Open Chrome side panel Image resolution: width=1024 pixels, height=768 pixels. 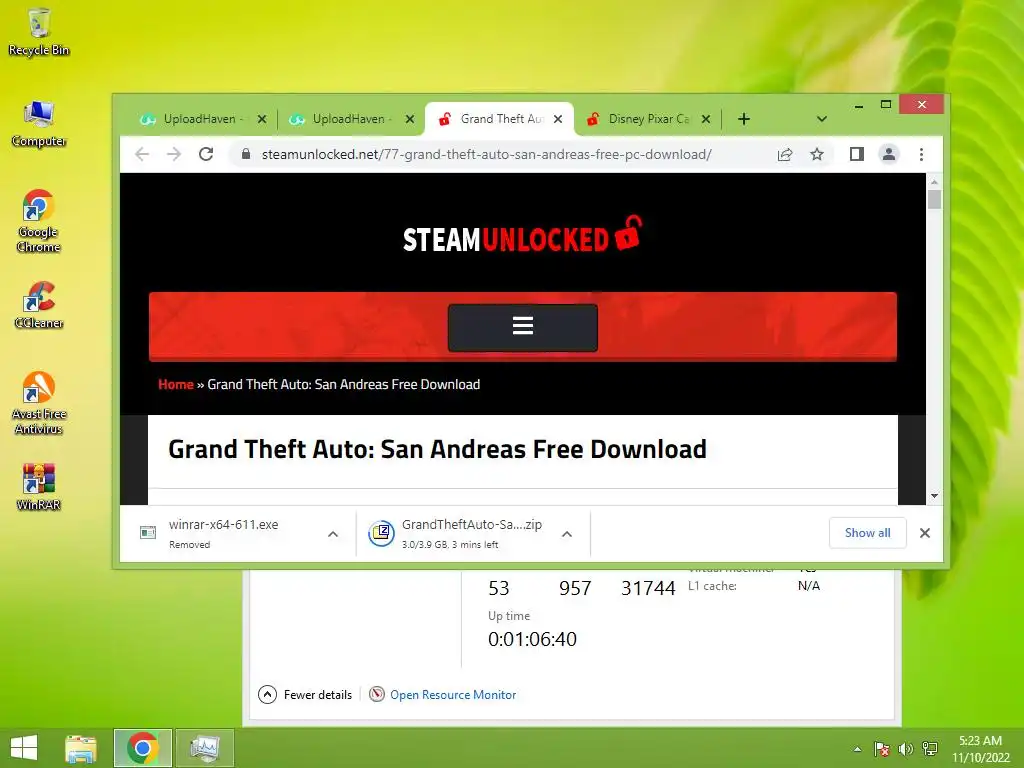coord(856,154)
